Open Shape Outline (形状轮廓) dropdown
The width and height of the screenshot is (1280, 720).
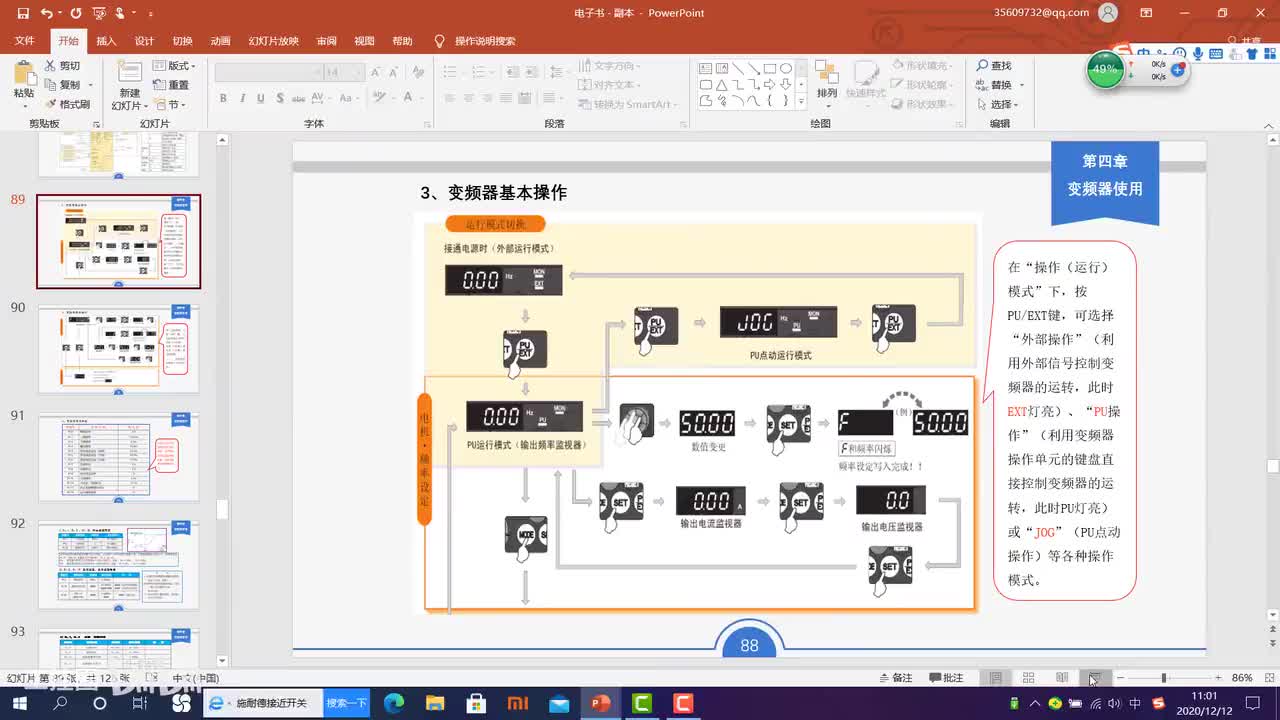[920, 85]
